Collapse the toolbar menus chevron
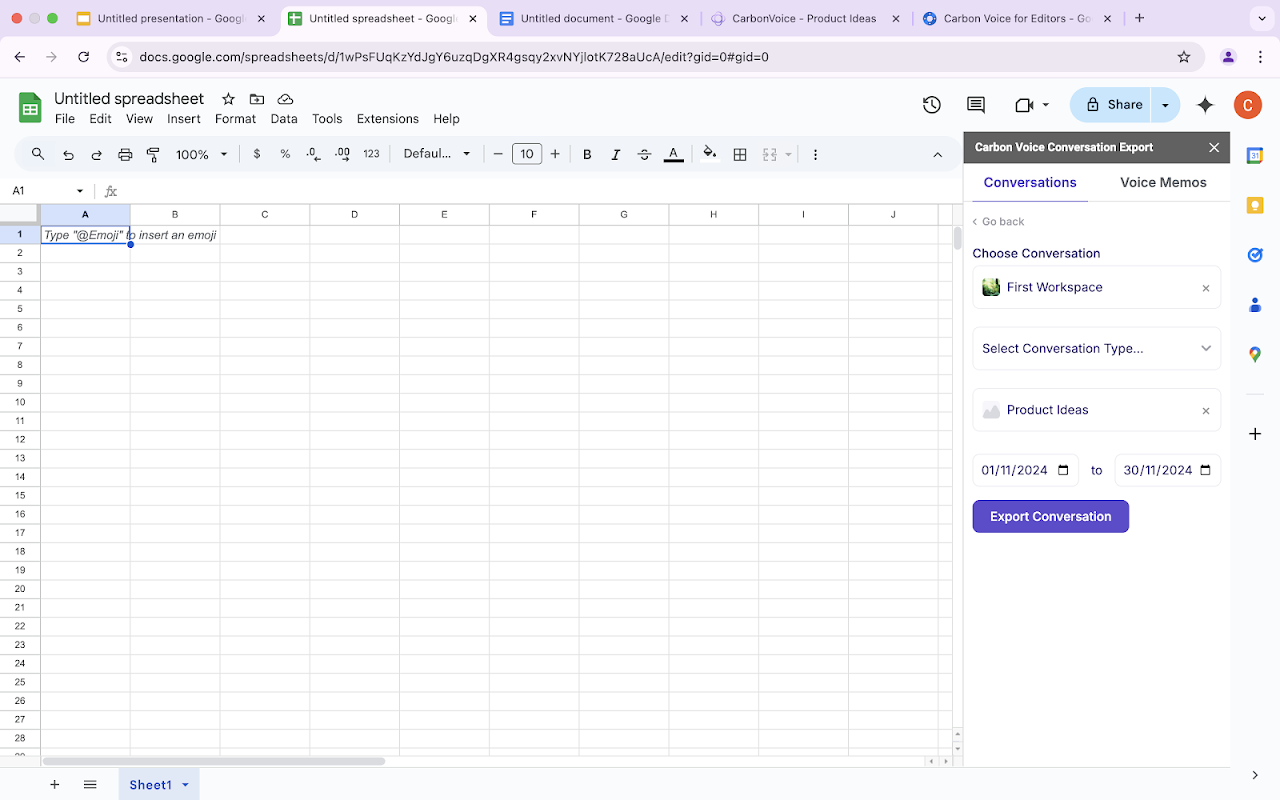The width and height of the screenshot is (1280, 800). (x=937, y=155)
